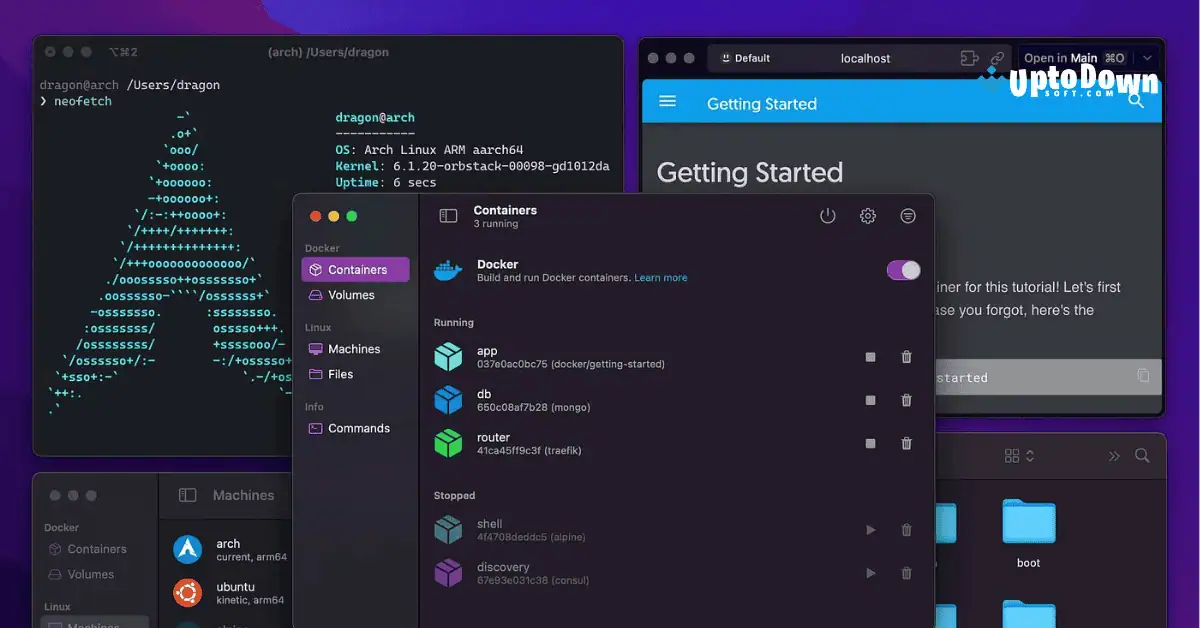Open Files in the OrbStack sidebar
Image resolution: width=1200 pixels, height=628 pixels.
(338, 374)
